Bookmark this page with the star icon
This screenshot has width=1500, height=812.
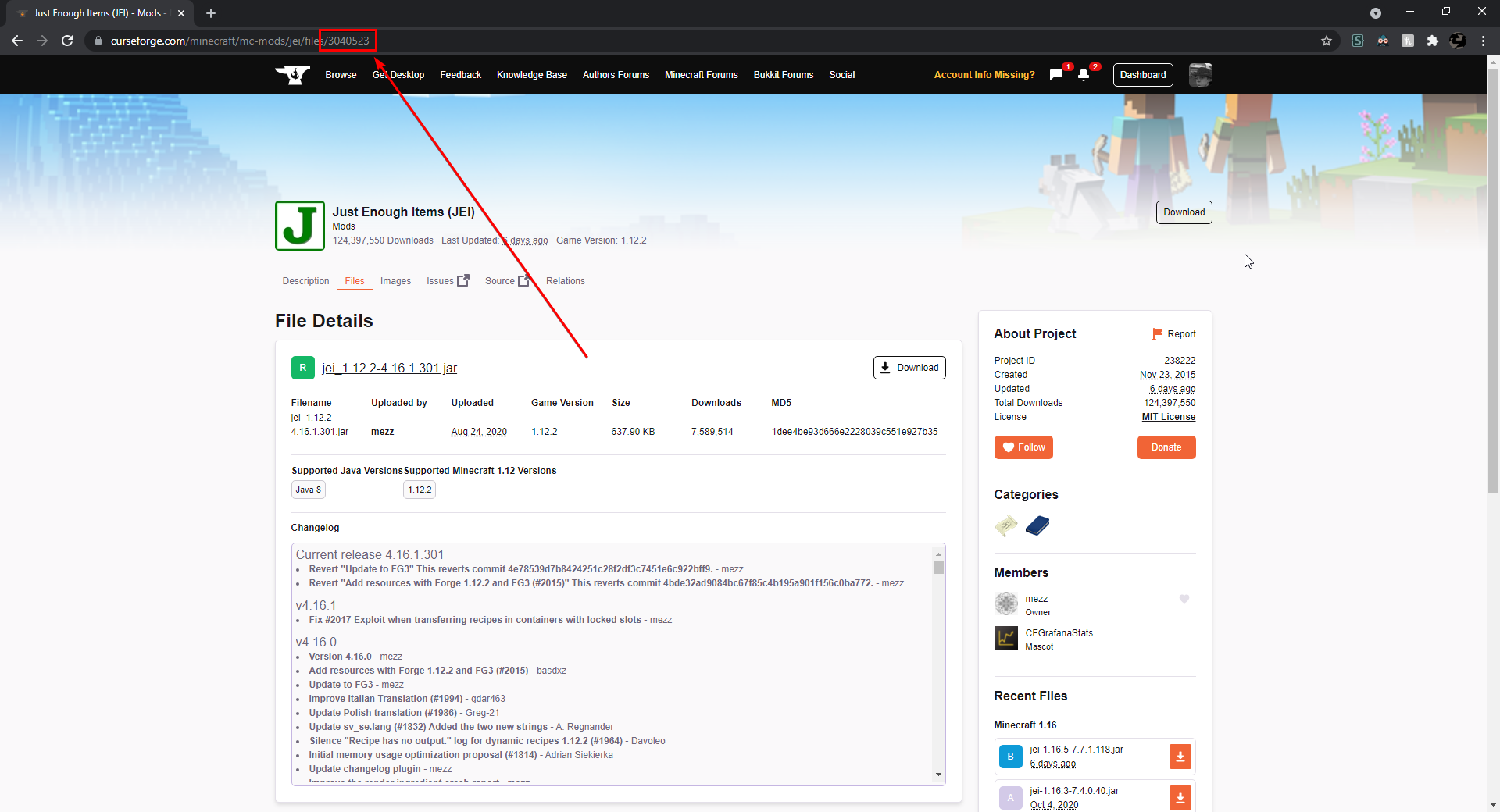point(1327,41)
